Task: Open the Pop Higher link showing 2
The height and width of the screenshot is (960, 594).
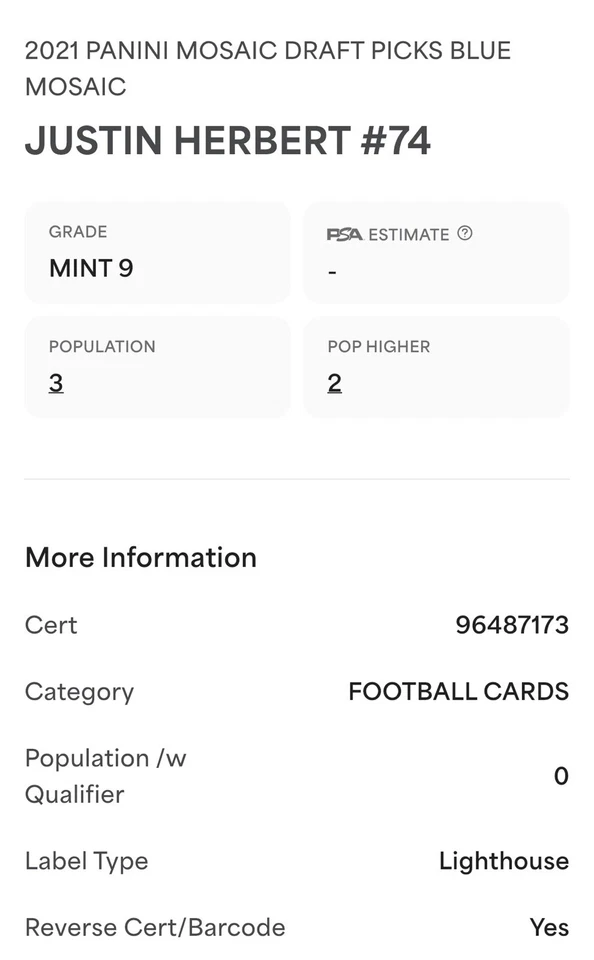Action: click(x=334, y=383)
